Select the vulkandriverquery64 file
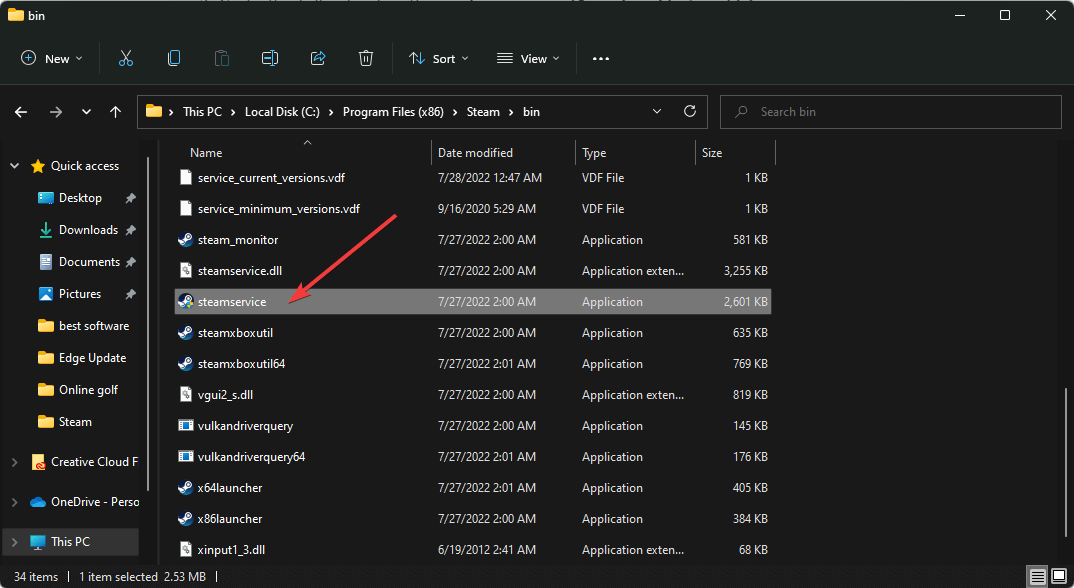Viewport: 1074px width, 588px height. [x=473, y=456]
